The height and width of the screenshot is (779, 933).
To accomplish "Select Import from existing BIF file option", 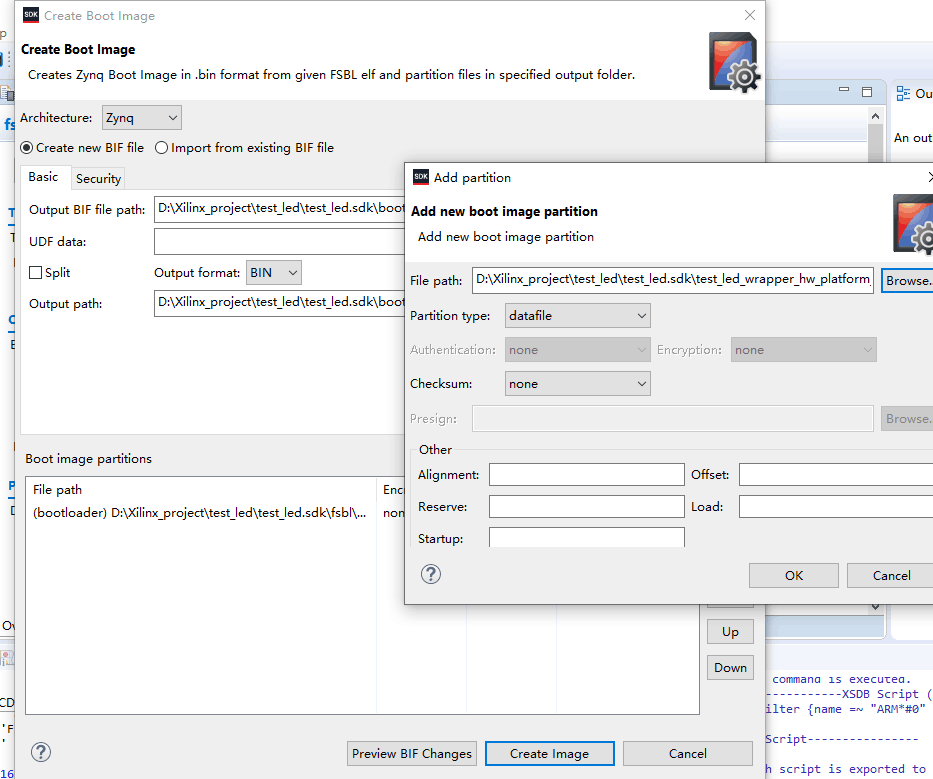I will [245, 148].
